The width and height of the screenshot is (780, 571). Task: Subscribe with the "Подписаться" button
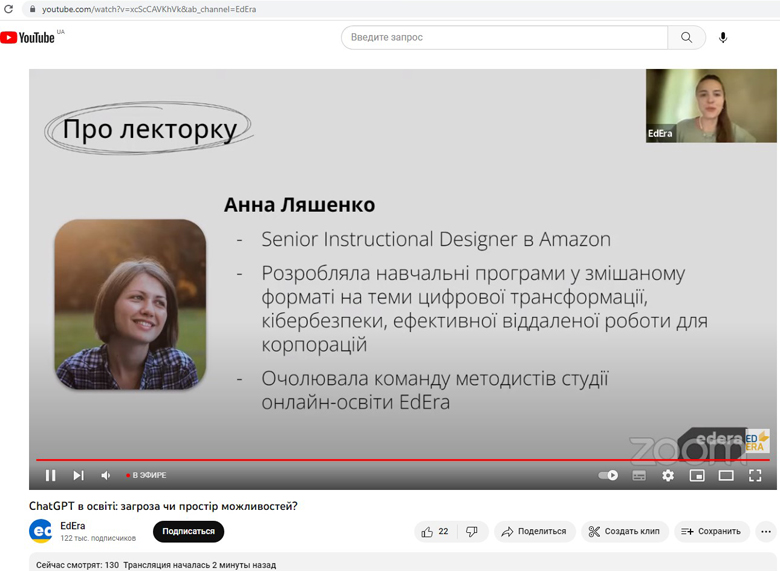click(x=189, y=531)
